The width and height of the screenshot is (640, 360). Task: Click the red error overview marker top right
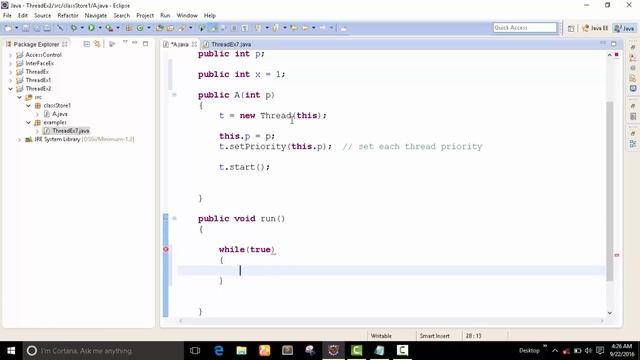[617, 54]
